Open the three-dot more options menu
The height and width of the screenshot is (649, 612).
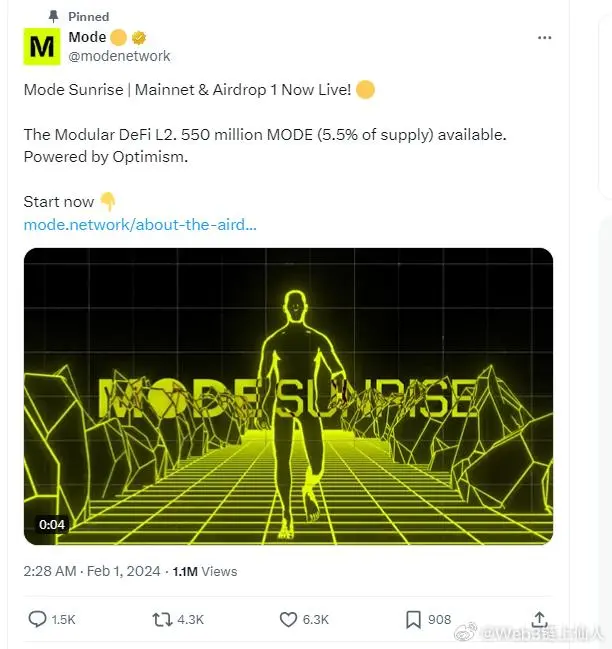tap(544, 38)
